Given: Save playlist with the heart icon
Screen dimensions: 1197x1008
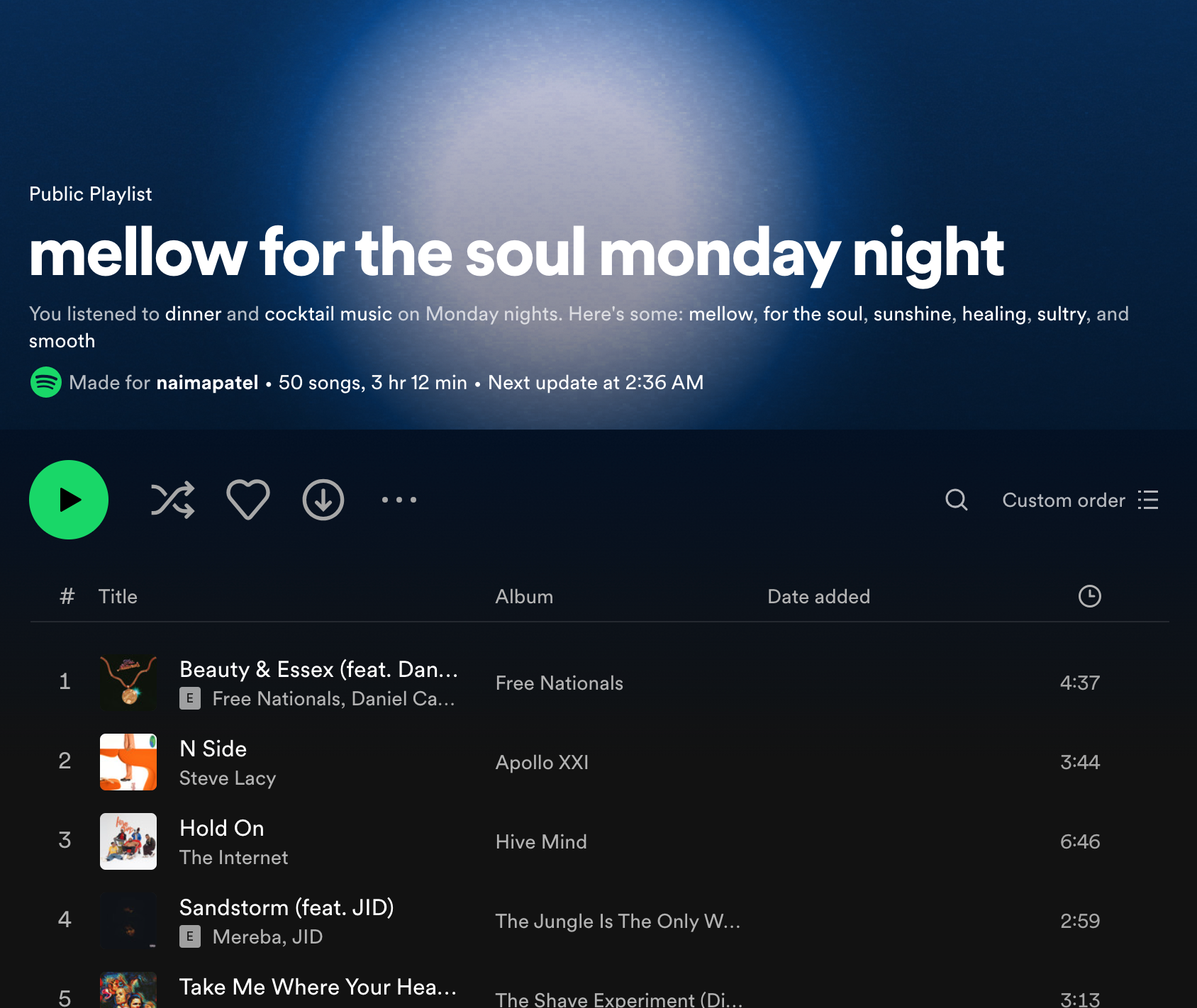Looking at the screenshot, I should 248,500.
